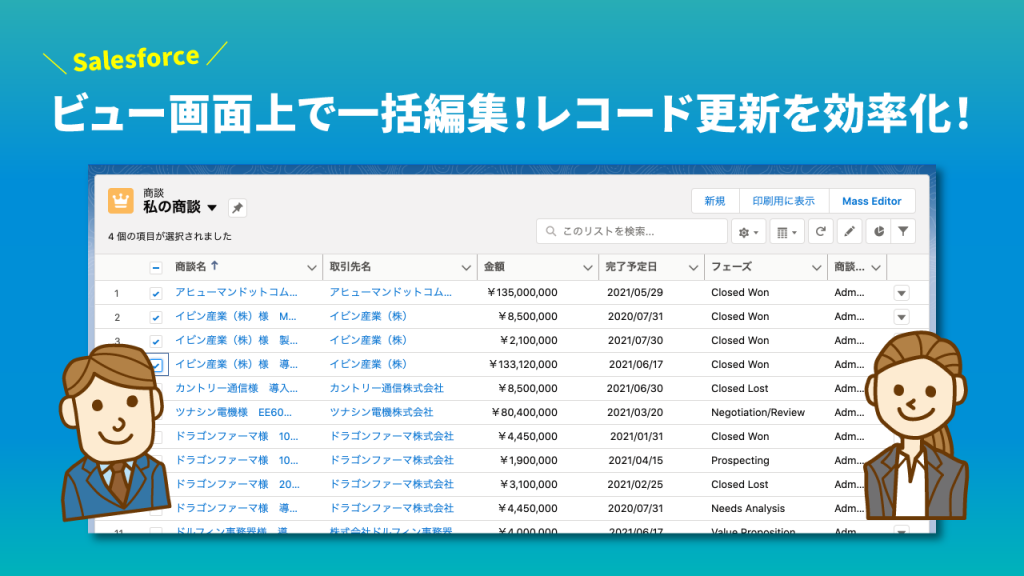The image size is (1024, 576).
Task: Click the 2021/06/30 date cell
Action: point(635,388)
